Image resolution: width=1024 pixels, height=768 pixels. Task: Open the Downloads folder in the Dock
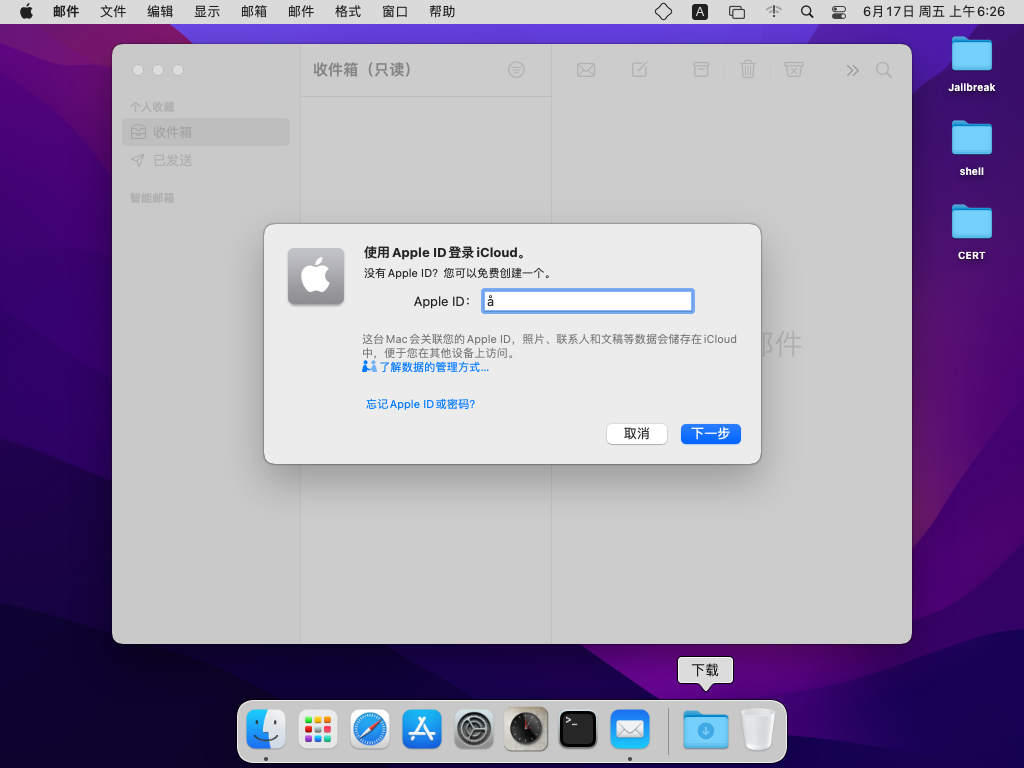click(705, 730)
